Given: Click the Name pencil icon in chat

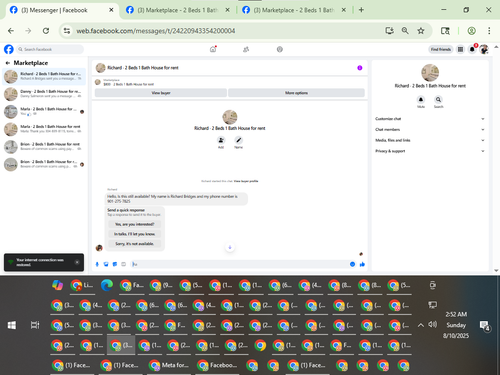Looking at the screenshot, I should tap(238, 140).
